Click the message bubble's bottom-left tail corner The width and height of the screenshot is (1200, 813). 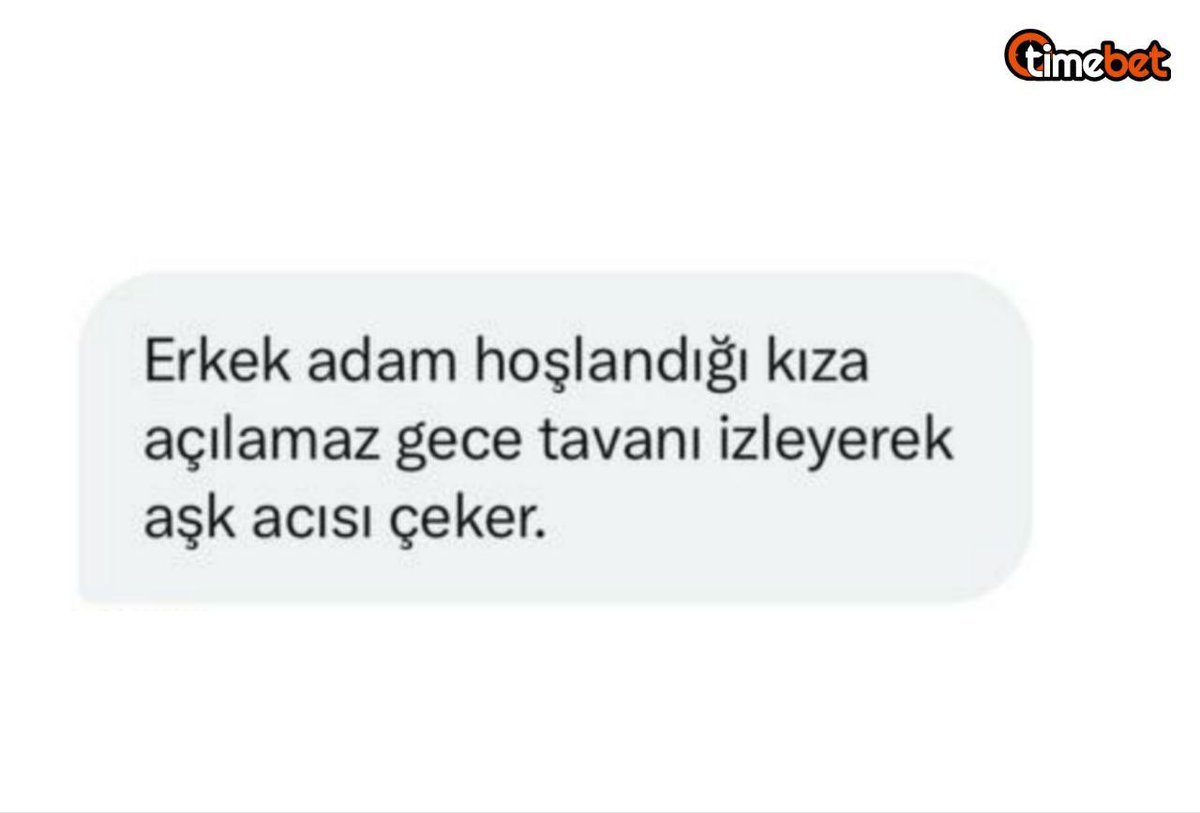pos(90,598)
